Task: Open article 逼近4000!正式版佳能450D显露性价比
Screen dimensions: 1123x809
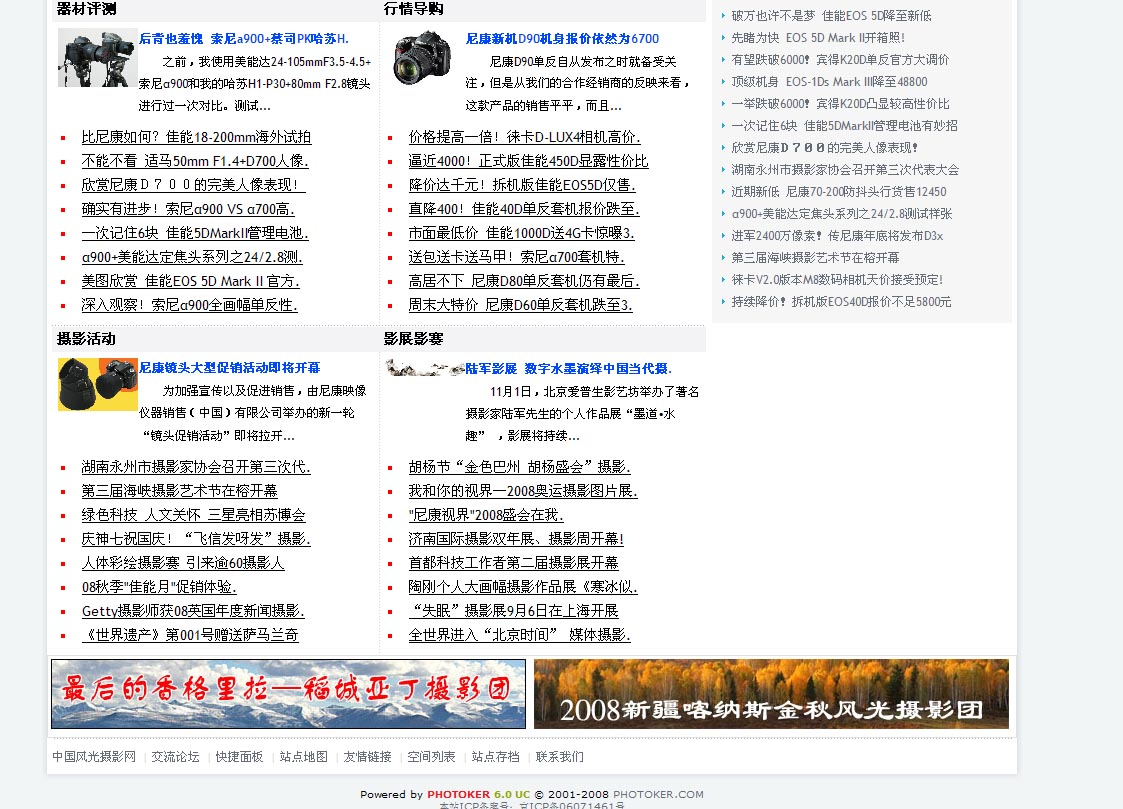Action: point(529,161)
